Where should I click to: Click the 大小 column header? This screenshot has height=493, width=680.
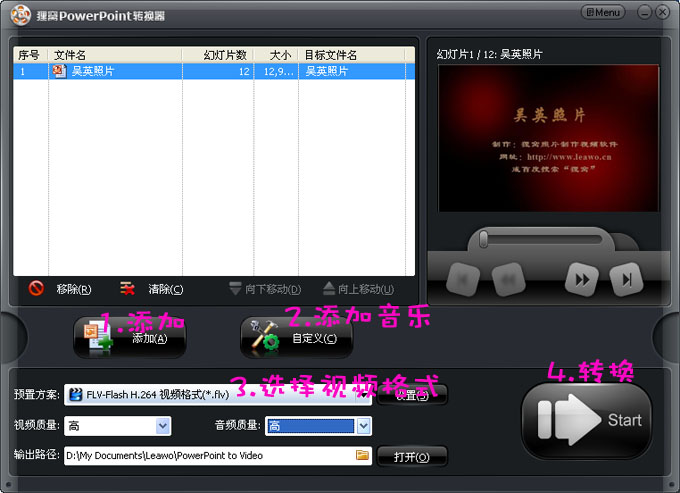click(x=276, y=55)
